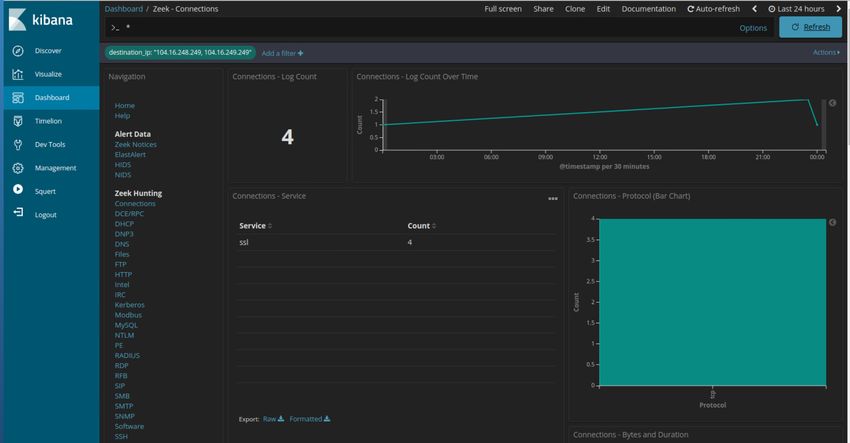850x443 pixels.
Task: Click the Kibana logo
Action: pos(41,20)
